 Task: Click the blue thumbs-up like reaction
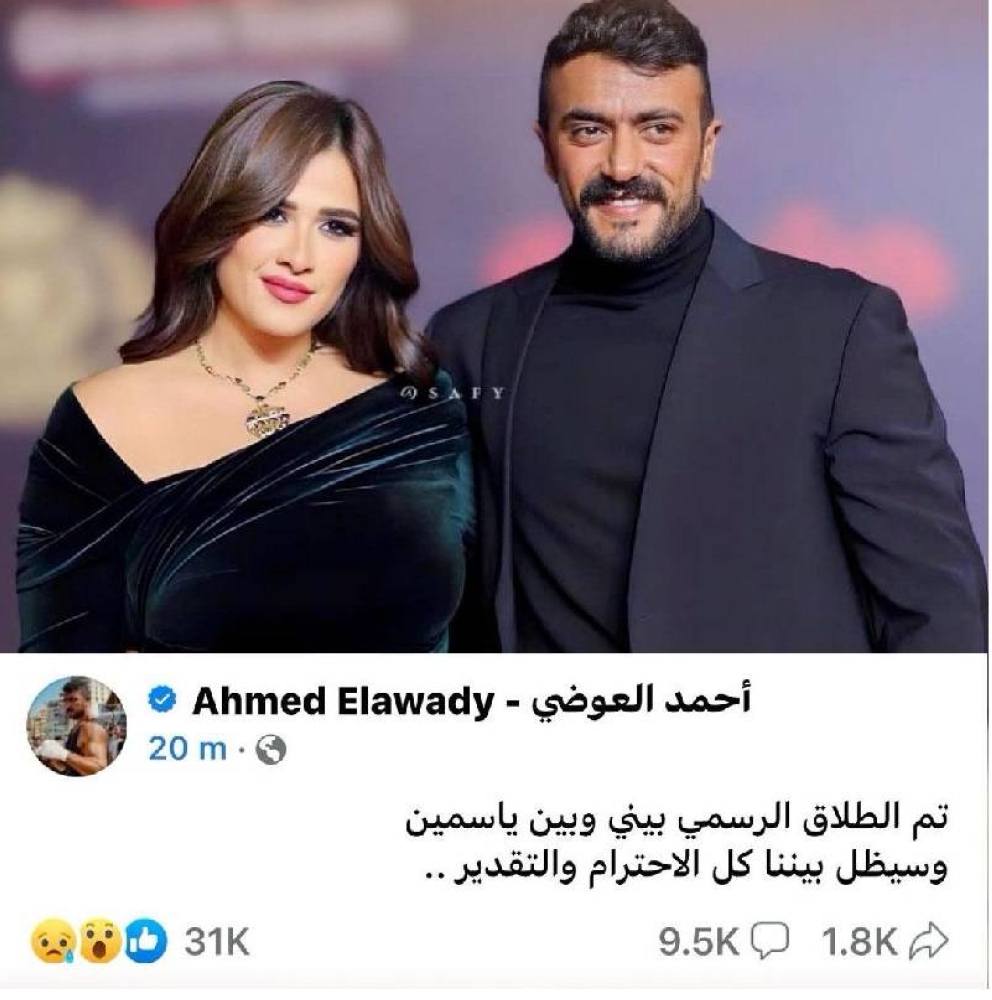pos(145,941)
